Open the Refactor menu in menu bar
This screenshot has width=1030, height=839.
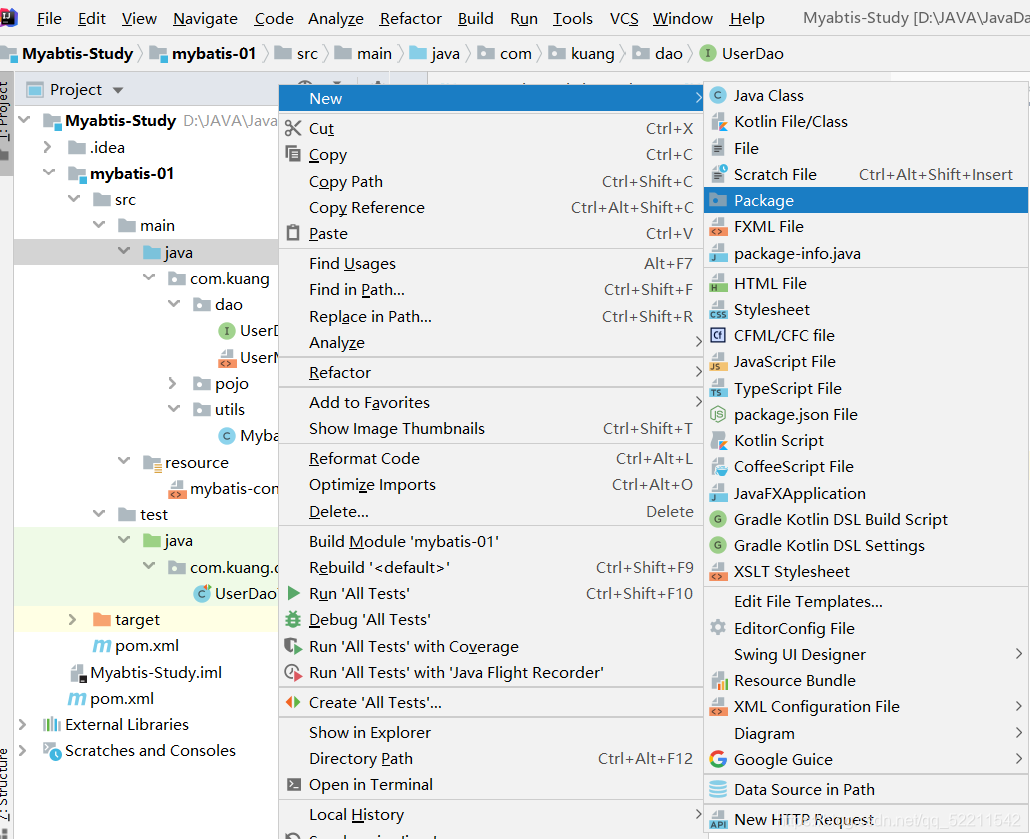[x=411, y=18]
